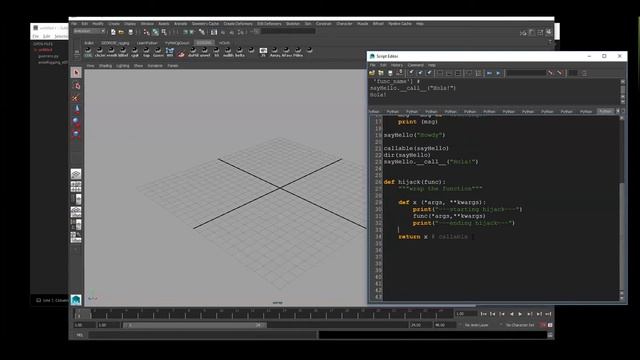
Task: Toggle Show Line Numbers in Script Editor
Action: (478, 73)
